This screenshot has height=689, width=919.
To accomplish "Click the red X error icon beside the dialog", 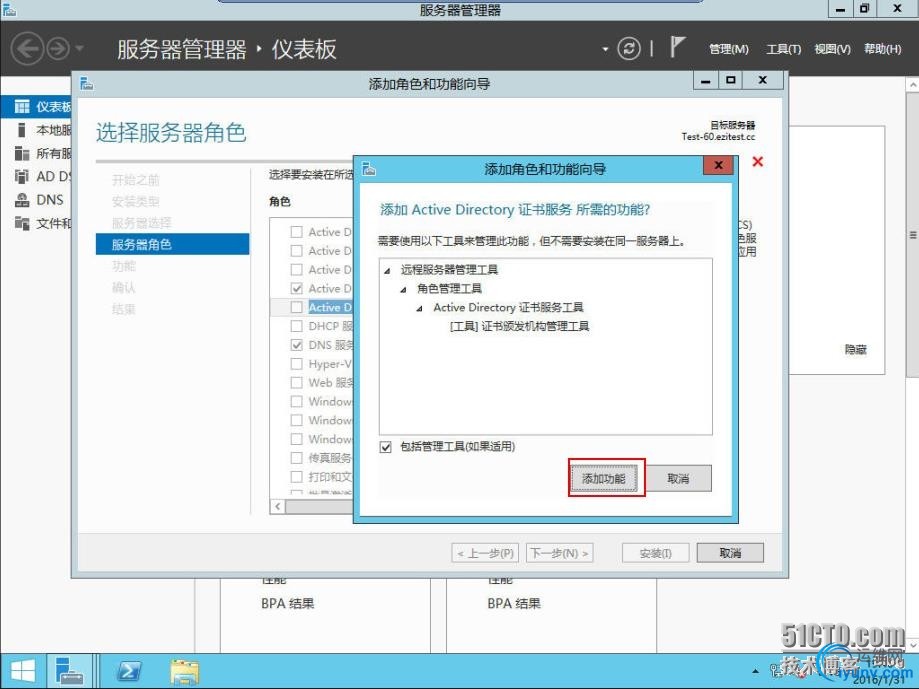I will 757,162.
